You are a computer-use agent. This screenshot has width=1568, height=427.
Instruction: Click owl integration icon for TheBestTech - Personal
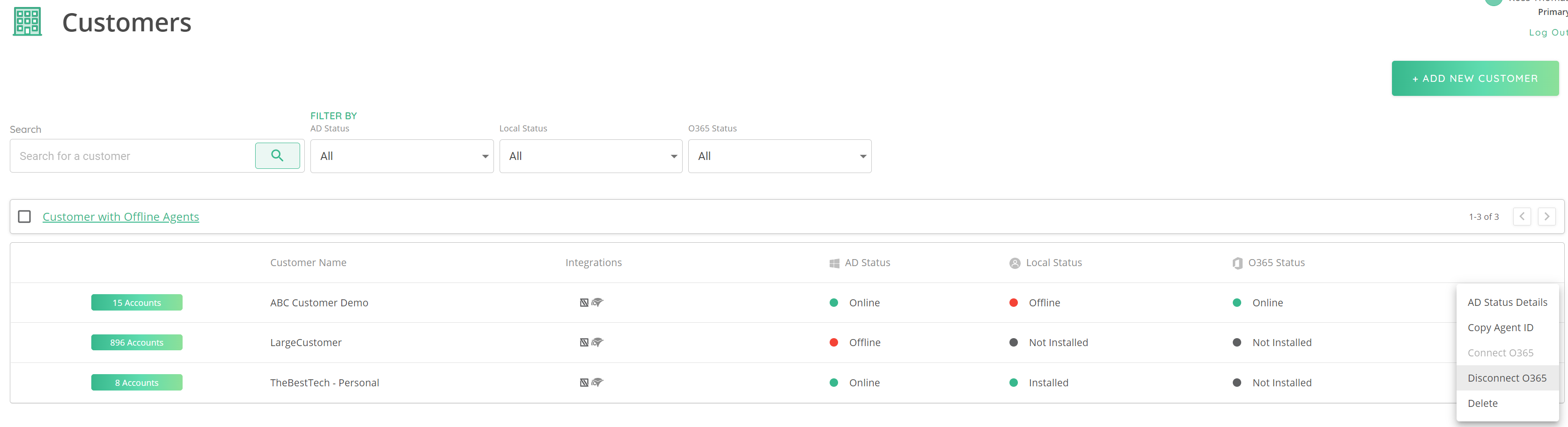(597, 383)
